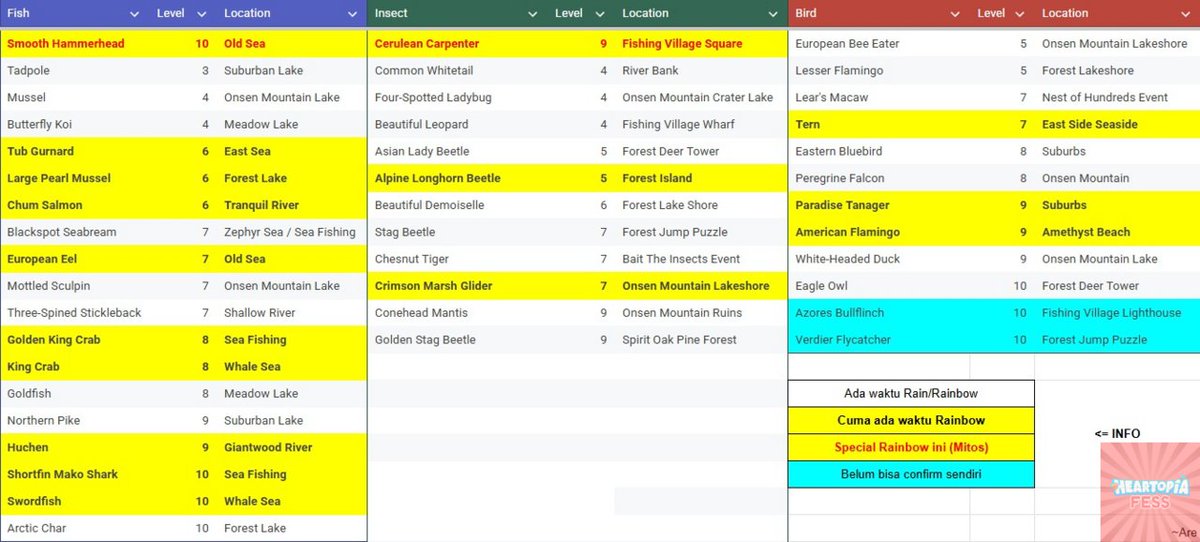This screenshot has height=542, width=1200.
Task: Click the Ada waktu Rain/Rainbow legend cell
Action: tap(911, 394)
